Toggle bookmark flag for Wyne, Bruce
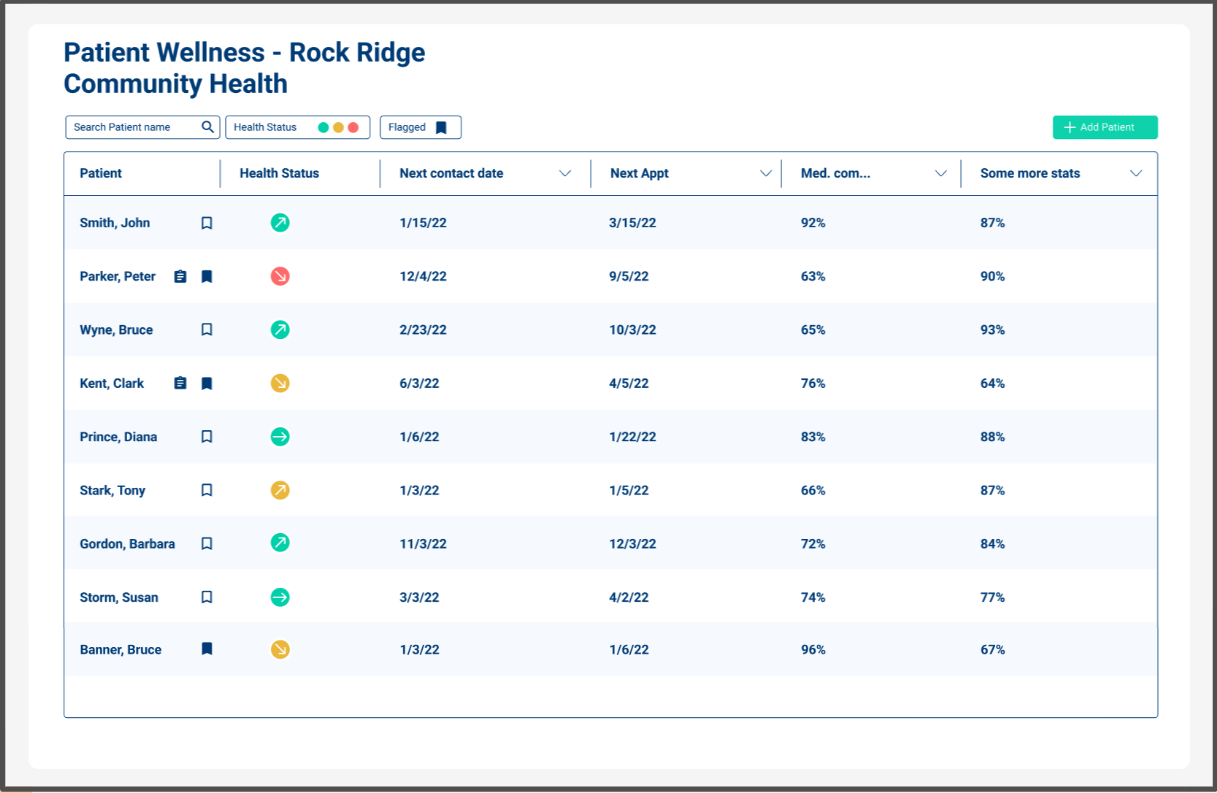The image size is (1217, 793). point(207,329)
